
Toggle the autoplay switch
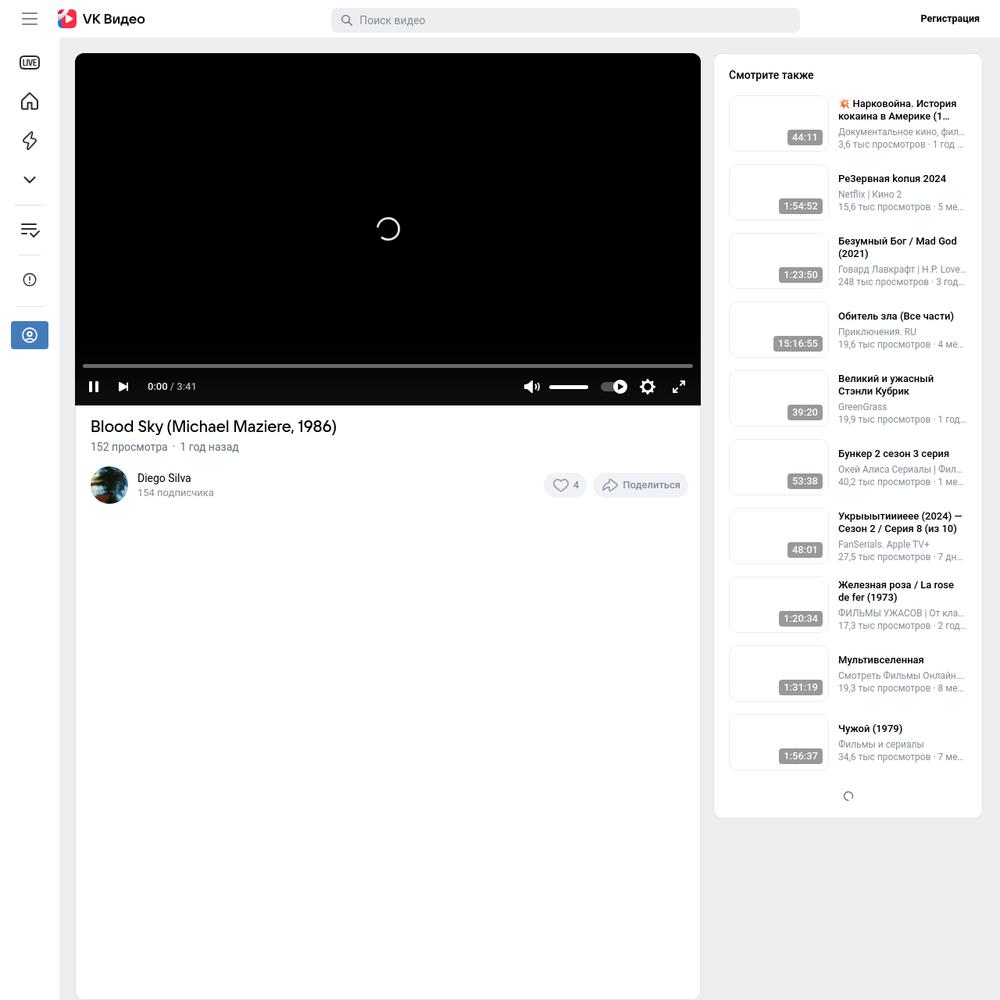tap(614, 386)
